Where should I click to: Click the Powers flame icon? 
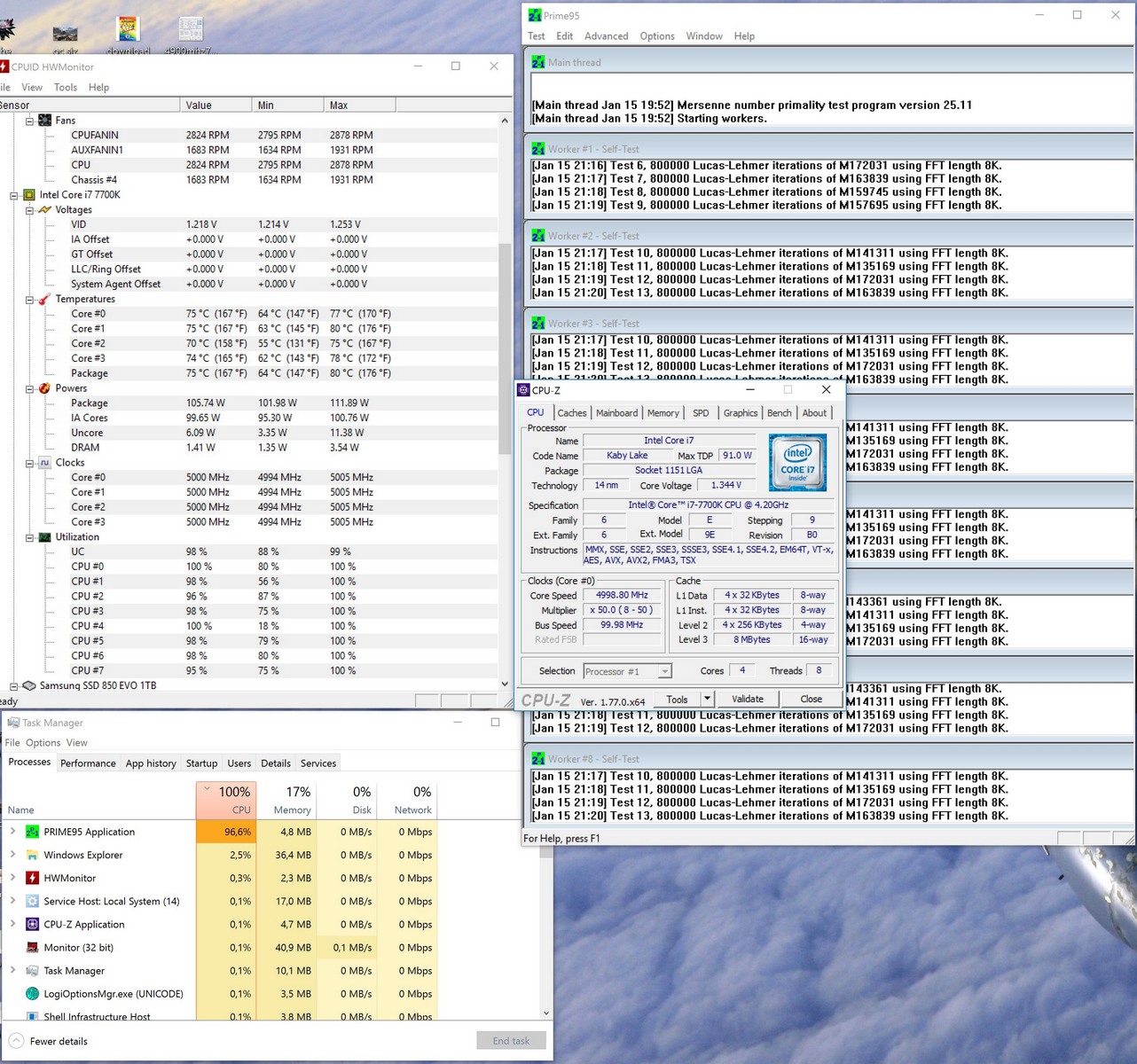pos(44,388)
